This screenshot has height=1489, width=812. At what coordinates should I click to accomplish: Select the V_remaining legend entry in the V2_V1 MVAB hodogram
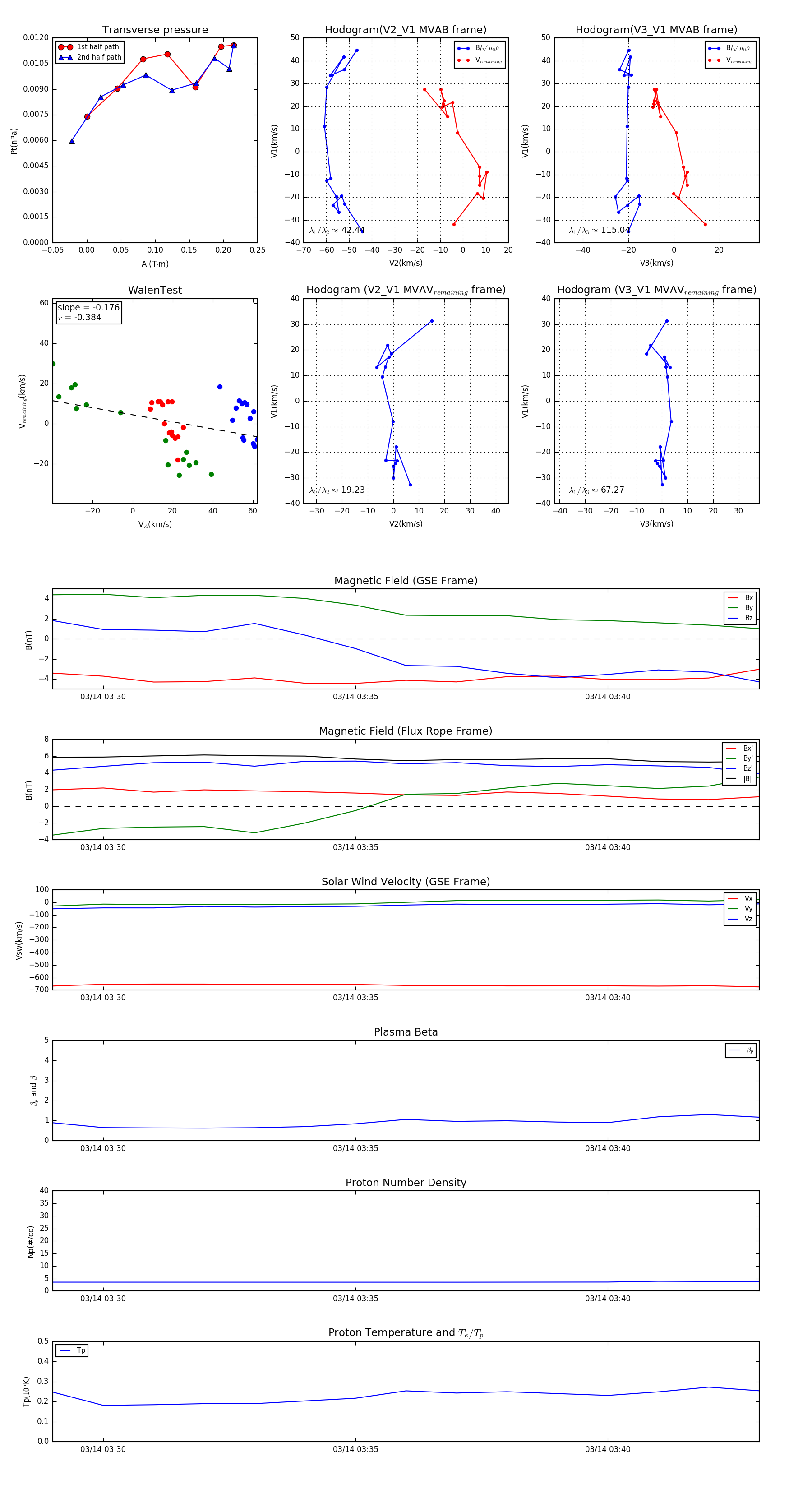click(480, 60)
